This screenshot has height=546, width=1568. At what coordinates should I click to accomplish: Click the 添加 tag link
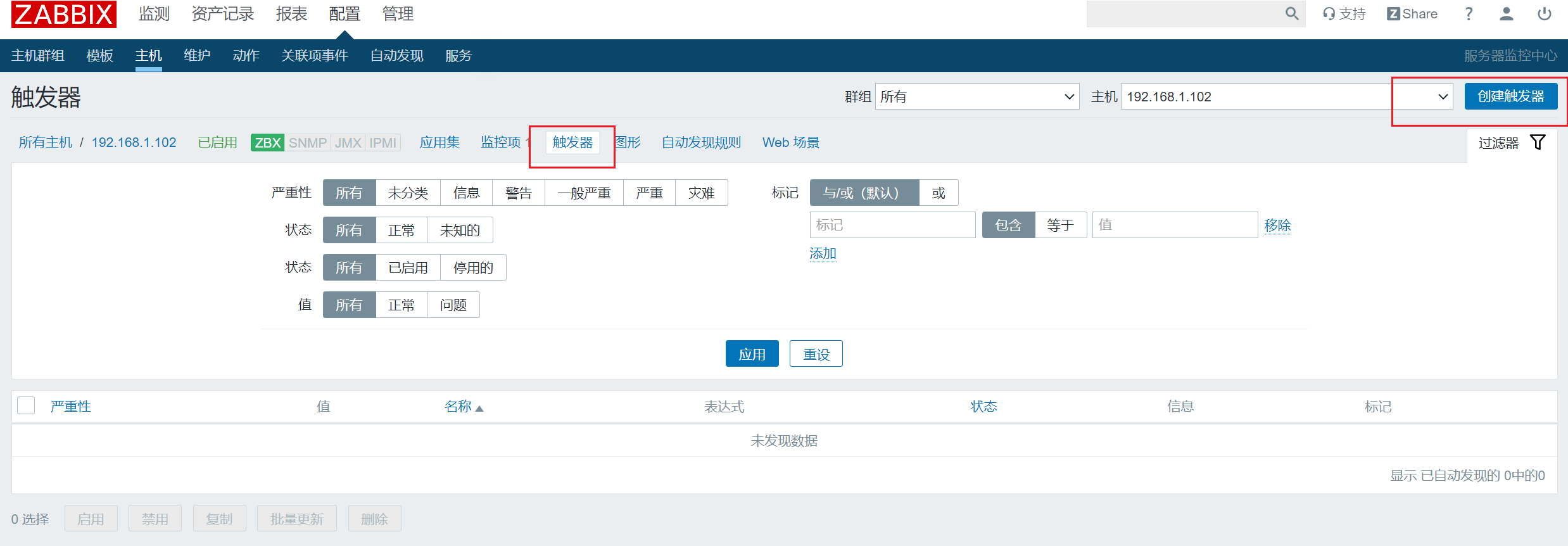tap(823, 253)
